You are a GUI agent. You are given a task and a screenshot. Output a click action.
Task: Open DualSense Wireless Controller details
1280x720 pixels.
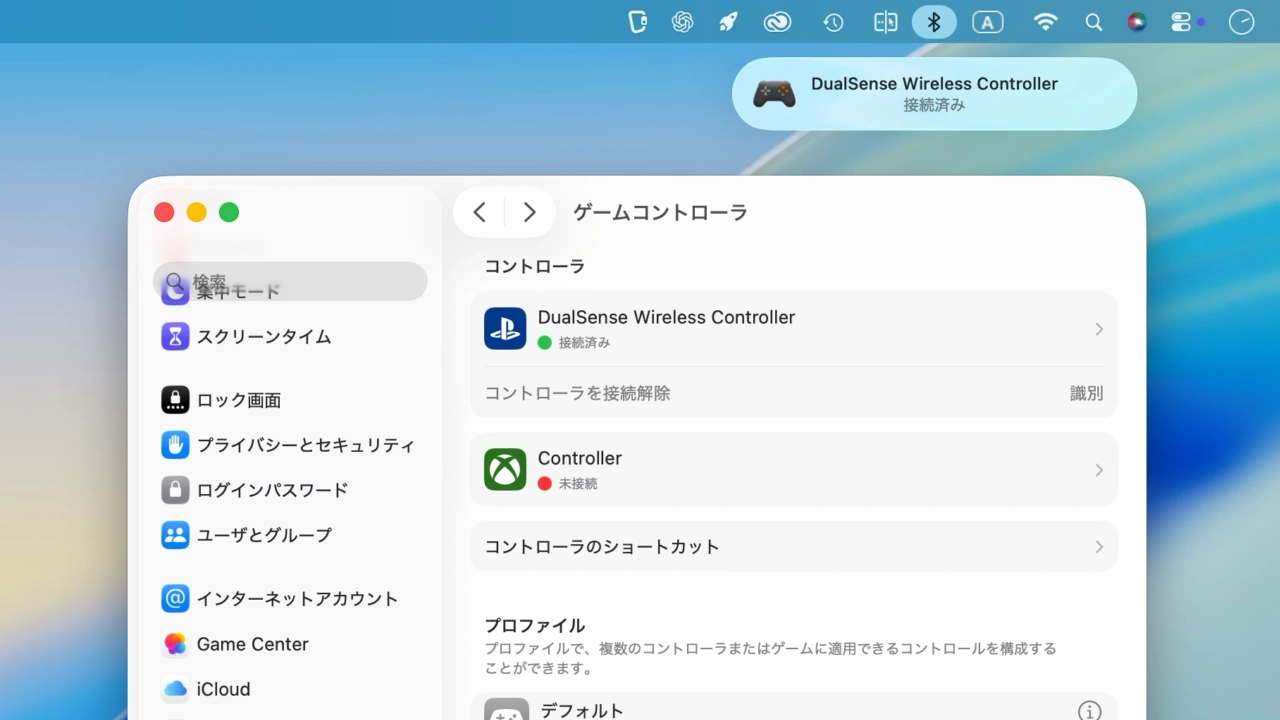point(793,328)
